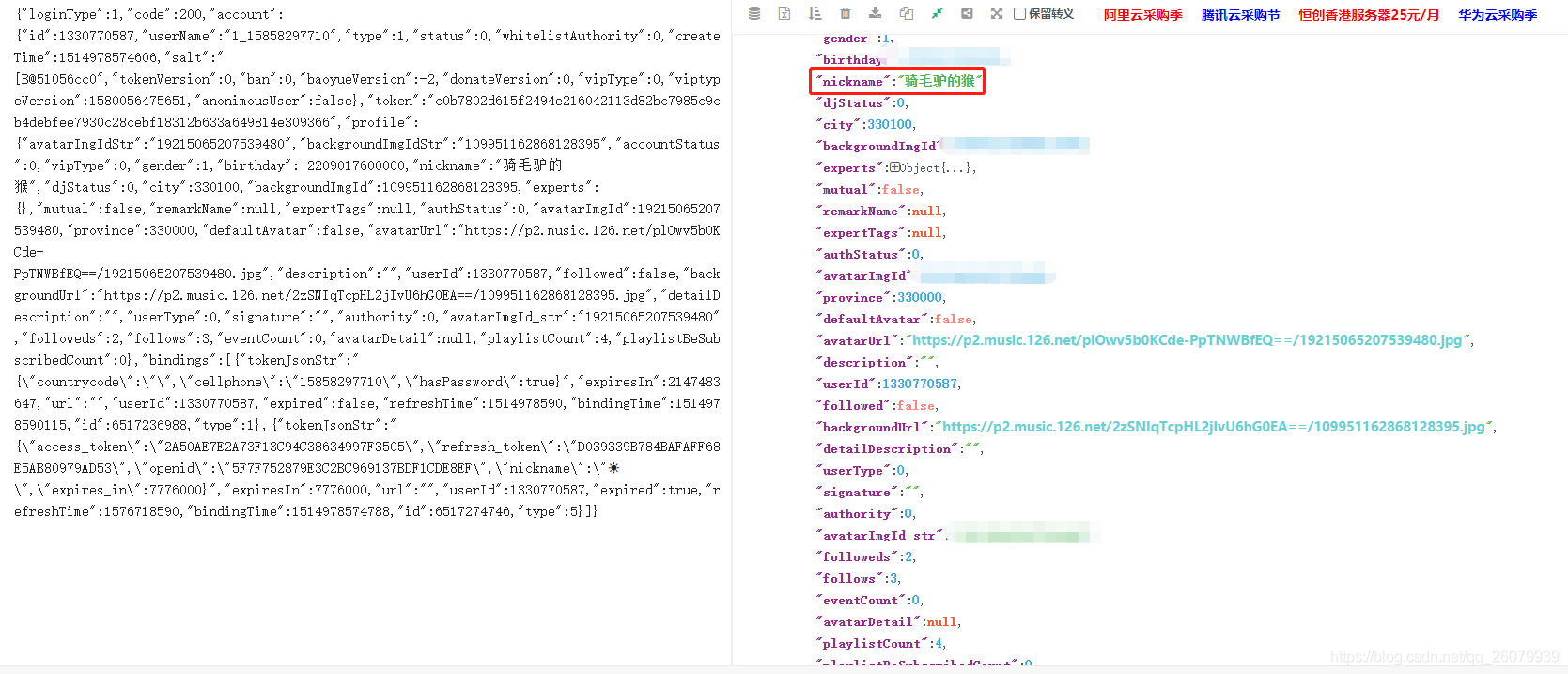Click the expertTags null value
The width and height of the screenshot is (1568, 674).
(926, 232)
